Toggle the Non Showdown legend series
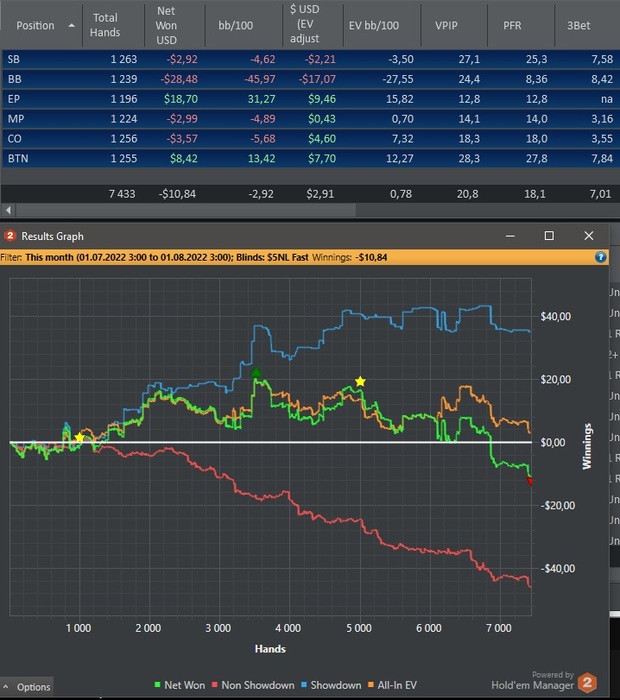This screenshot has height=700, width=620. click(253, 685)
